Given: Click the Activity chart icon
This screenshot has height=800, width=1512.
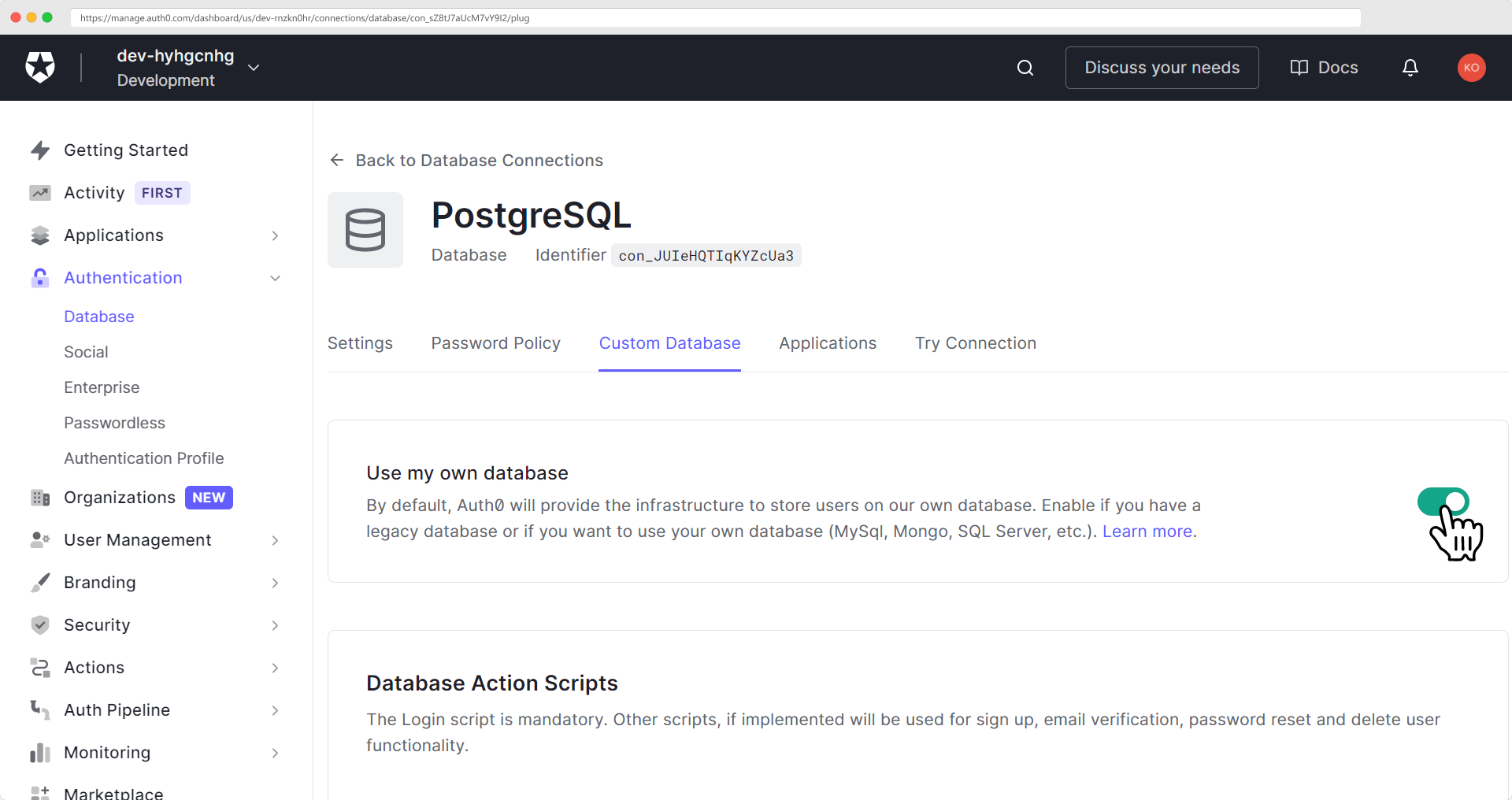Looking at the screenshot, I should [40, 193].
